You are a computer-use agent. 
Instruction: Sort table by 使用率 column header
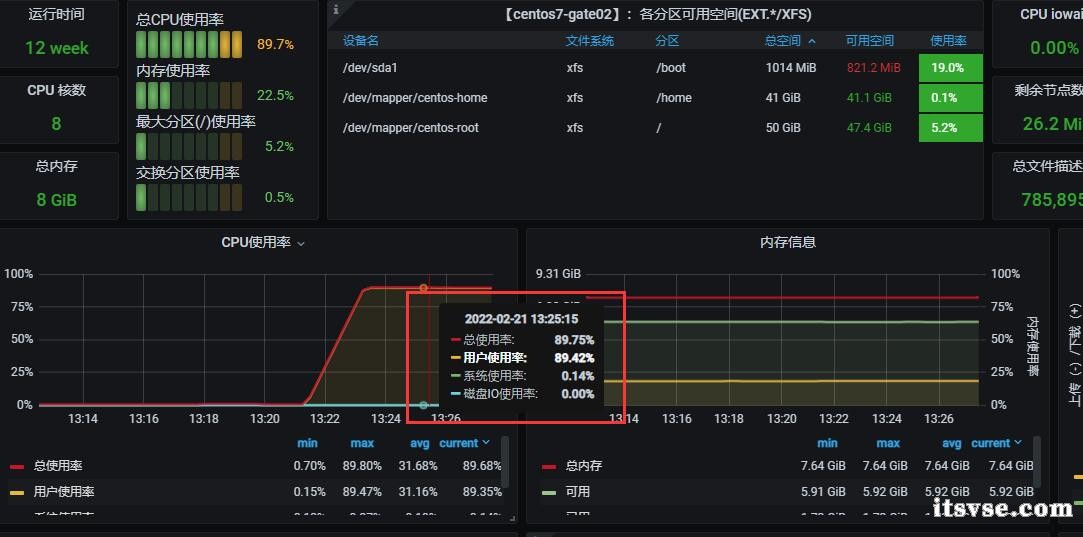(948, 41)
